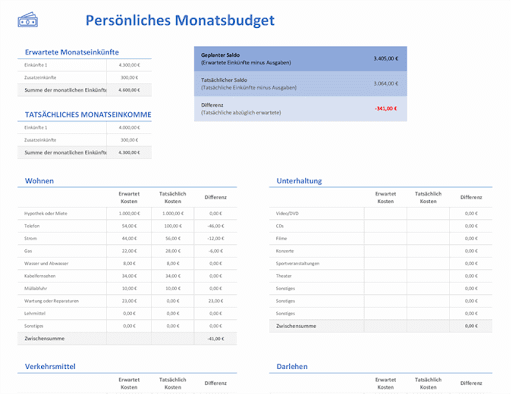Viewport: 512px width, 394px height.
Task: Click the Wohnen section heading
Action: point(39,181)
